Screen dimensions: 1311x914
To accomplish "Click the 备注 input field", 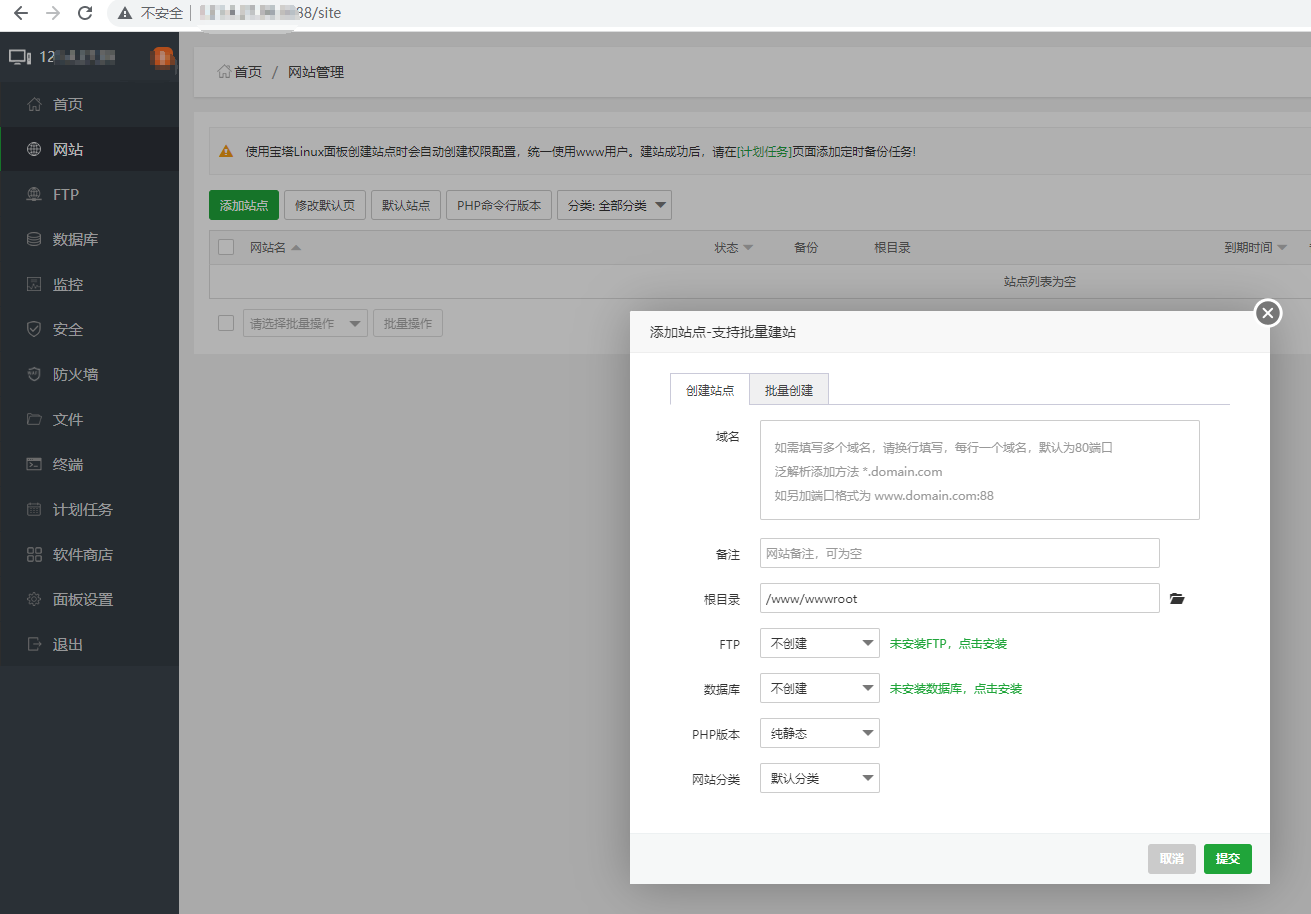I will [x=960, y=553].
